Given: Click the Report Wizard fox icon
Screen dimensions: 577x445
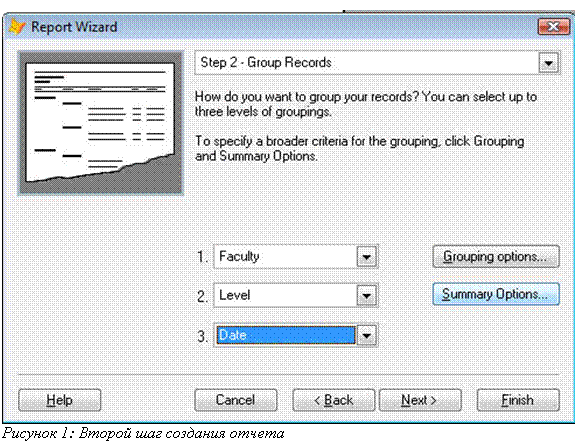Looking at the screenshot, I should tap(17, 27).
